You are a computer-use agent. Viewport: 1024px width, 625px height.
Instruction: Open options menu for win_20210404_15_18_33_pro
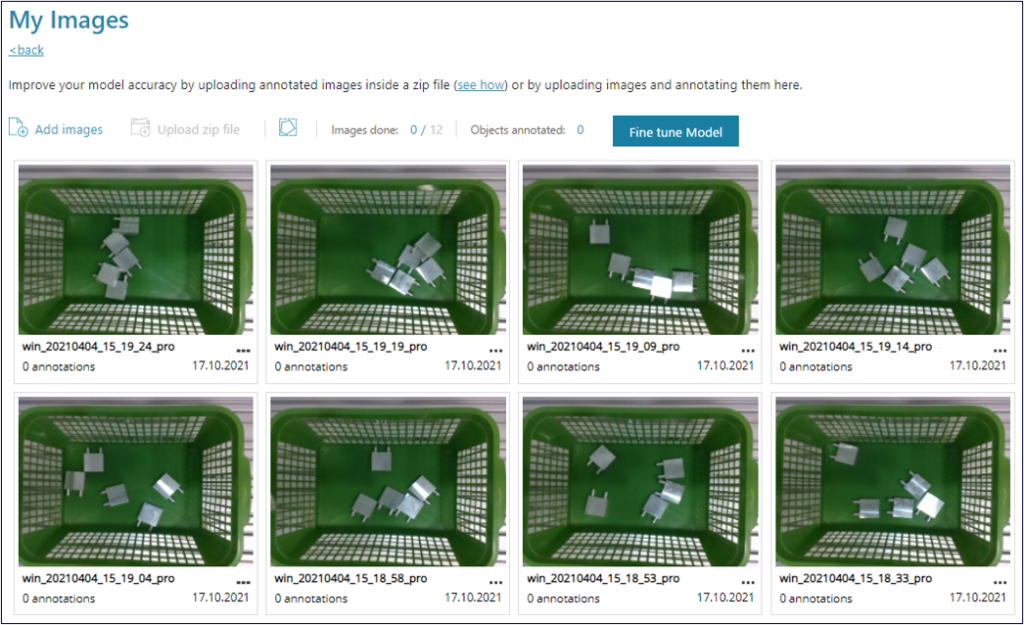(x=1000, y=583)
